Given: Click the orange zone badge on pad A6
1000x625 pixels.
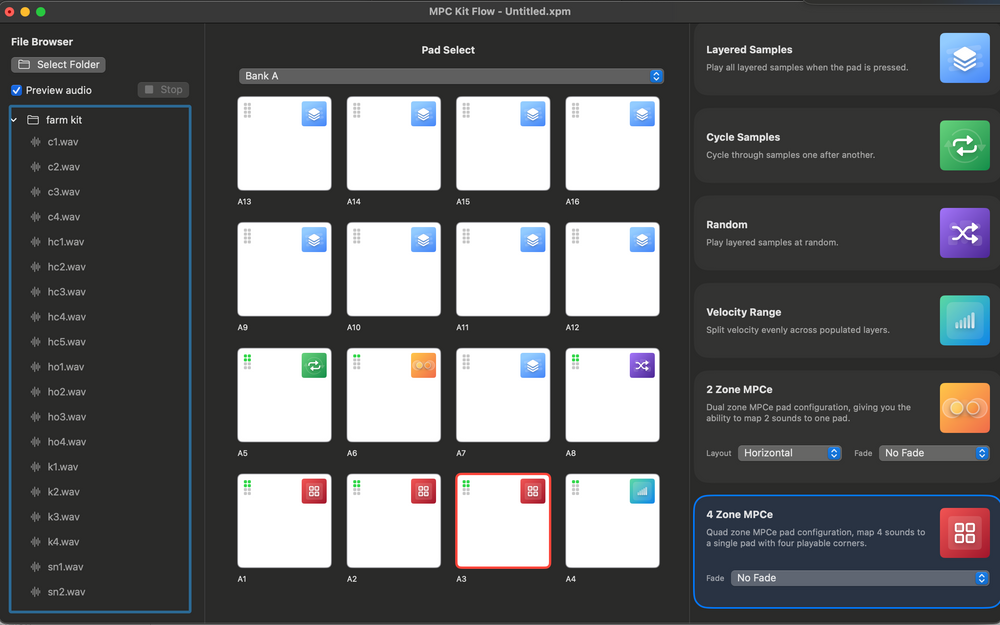Looking at the screenshot, I should coord(423,365).
